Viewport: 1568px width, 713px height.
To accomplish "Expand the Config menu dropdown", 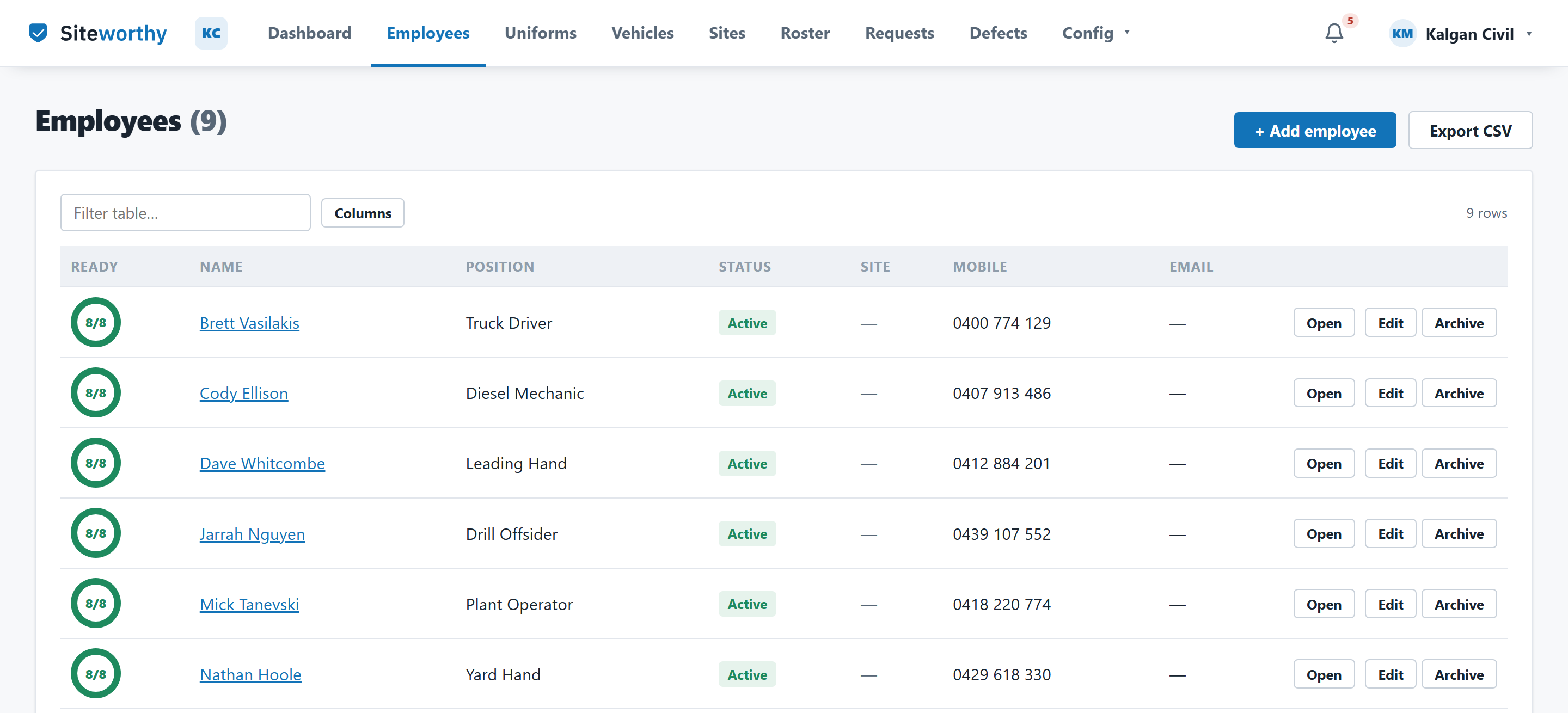I will [x=1095, y=33].
